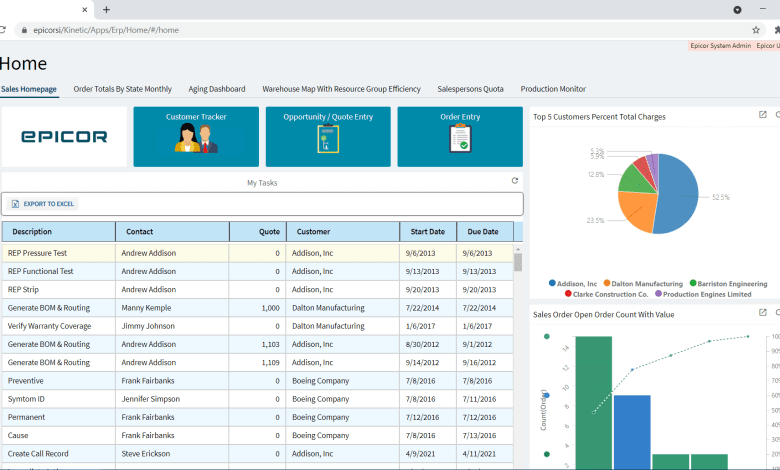
Task: Open the Salespersons Quota tab
Action: [470, 89]
